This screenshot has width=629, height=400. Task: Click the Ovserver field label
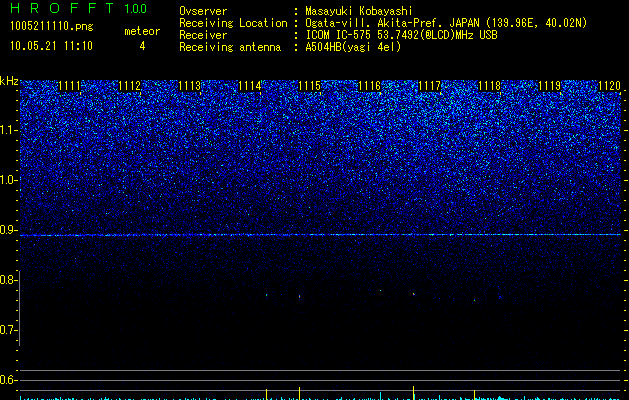(203, 11)
